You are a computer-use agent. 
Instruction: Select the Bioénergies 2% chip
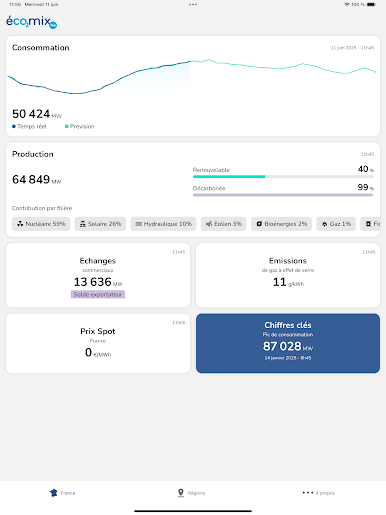pos(281,224)
